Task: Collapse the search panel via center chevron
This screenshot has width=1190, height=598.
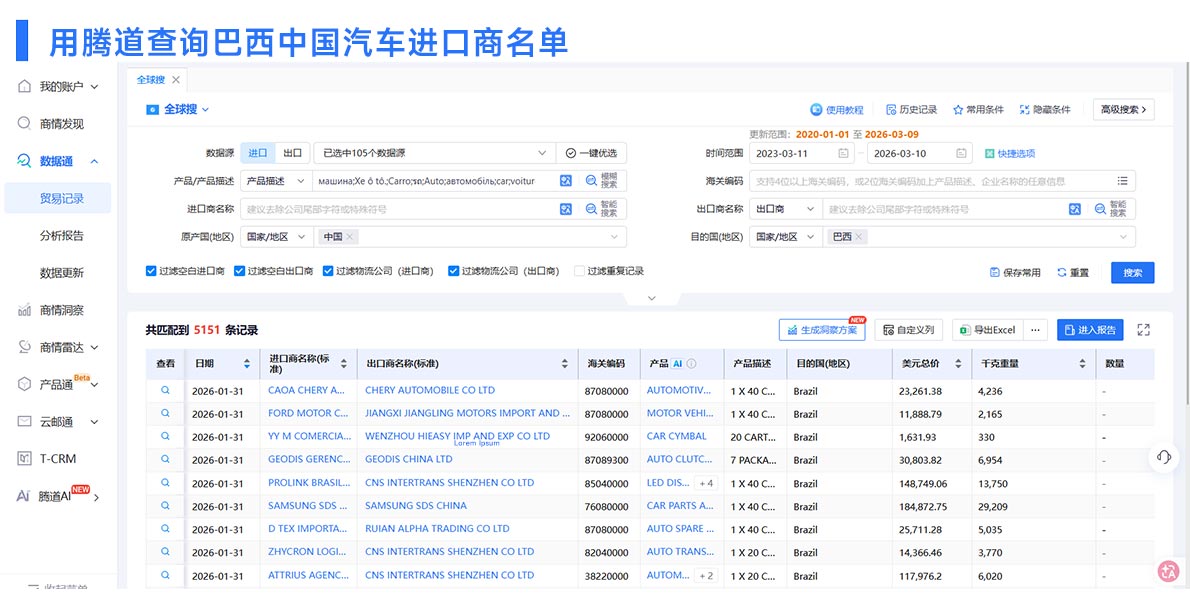Action: pos(653,297)
